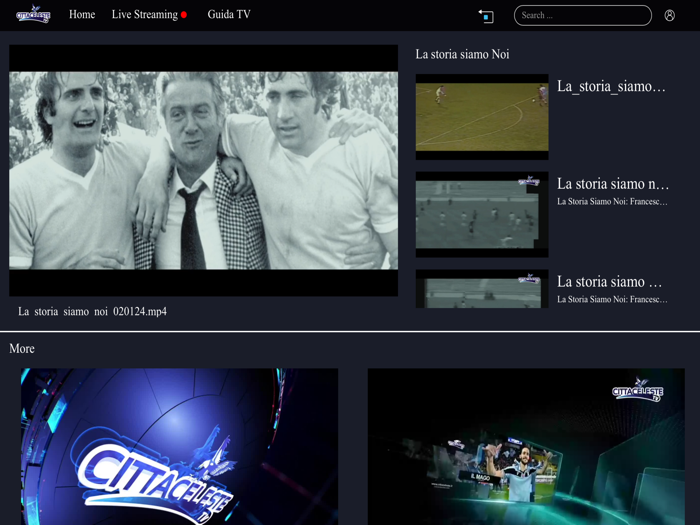Select the La_storia_siamo… playlist title
Viewport: 700px width, 525px height.
click(611, 86)
